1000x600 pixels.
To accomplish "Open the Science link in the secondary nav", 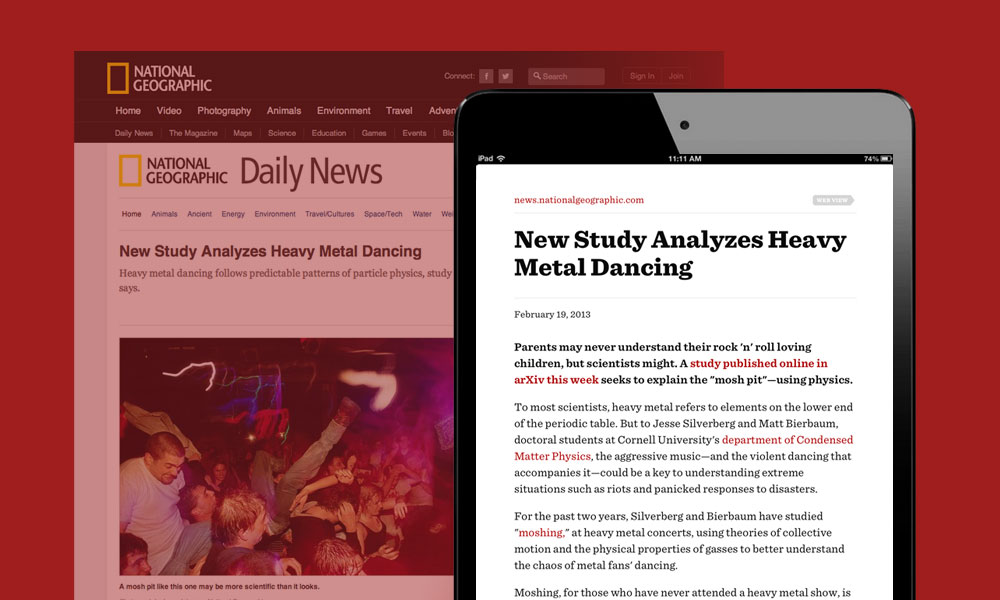I will [282, 133].
